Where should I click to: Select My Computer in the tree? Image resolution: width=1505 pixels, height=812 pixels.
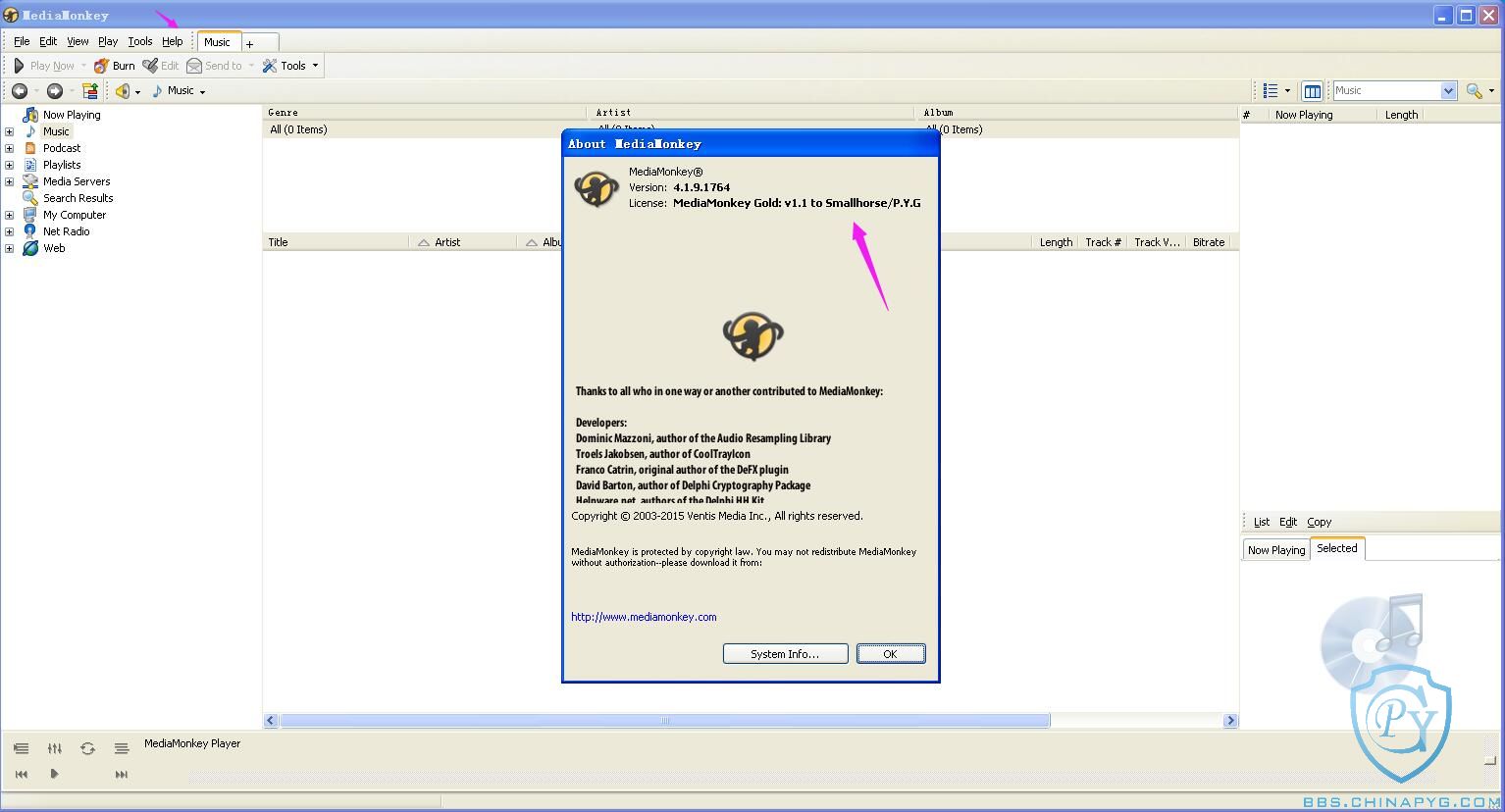(x=75, y=215)
